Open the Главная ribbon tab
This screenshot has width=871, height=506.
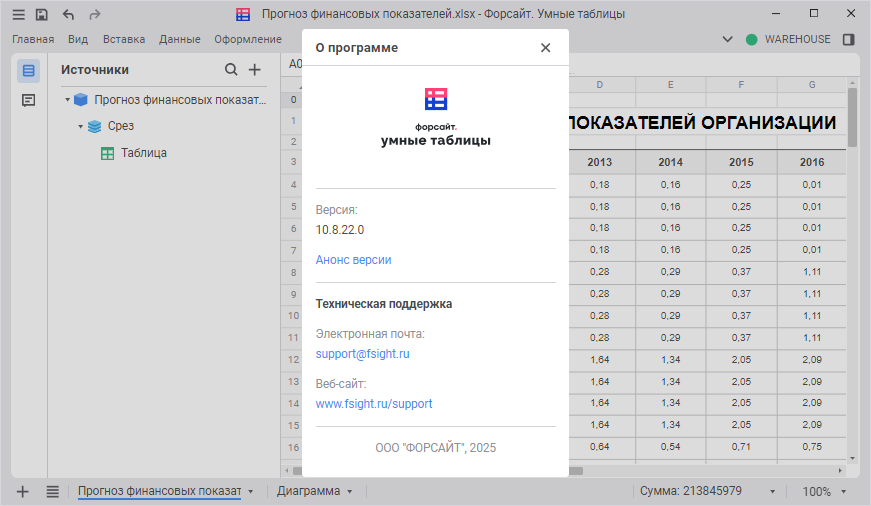[x=33, y=39]
